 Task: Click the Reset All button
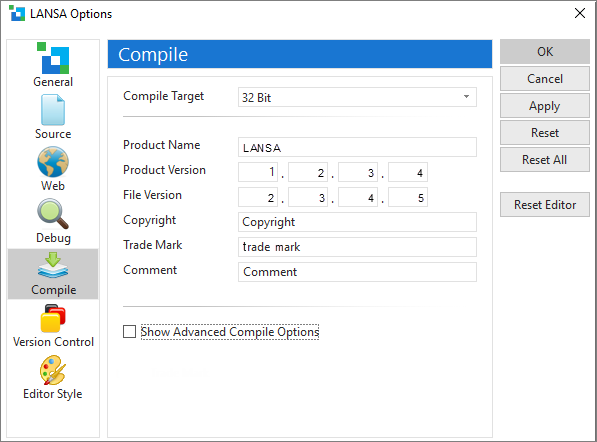(545, 160)
